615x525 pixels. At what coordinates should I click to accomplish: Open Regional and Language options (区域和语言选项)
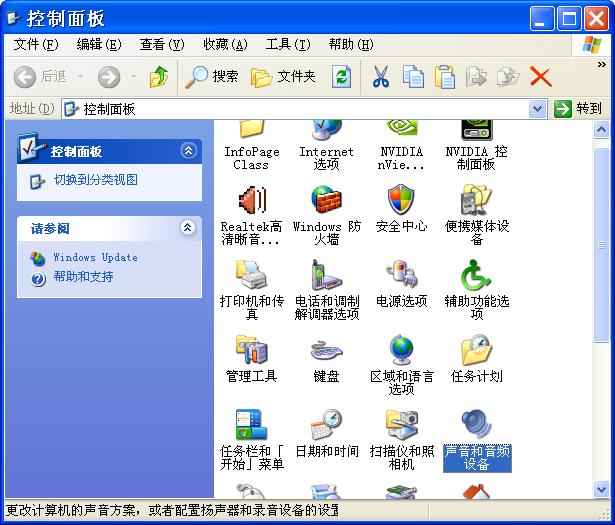click(x=401, y=349)
